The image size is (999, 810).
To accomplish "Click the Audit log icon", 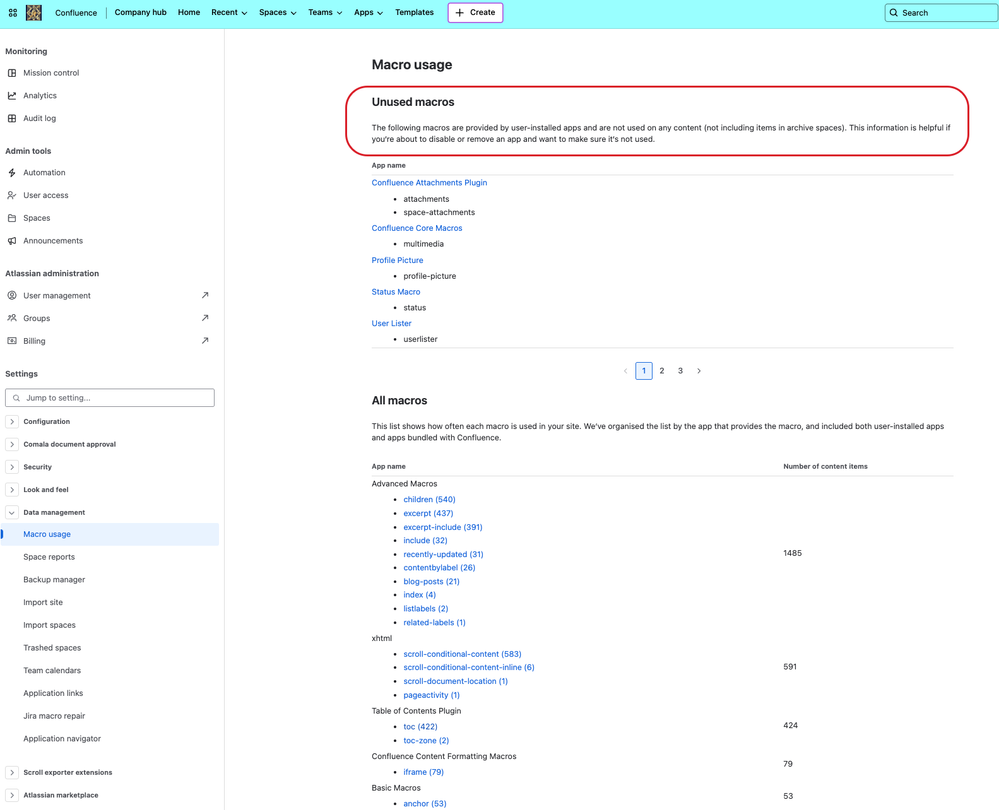I will pyautogui.click(x=12, y=118).
